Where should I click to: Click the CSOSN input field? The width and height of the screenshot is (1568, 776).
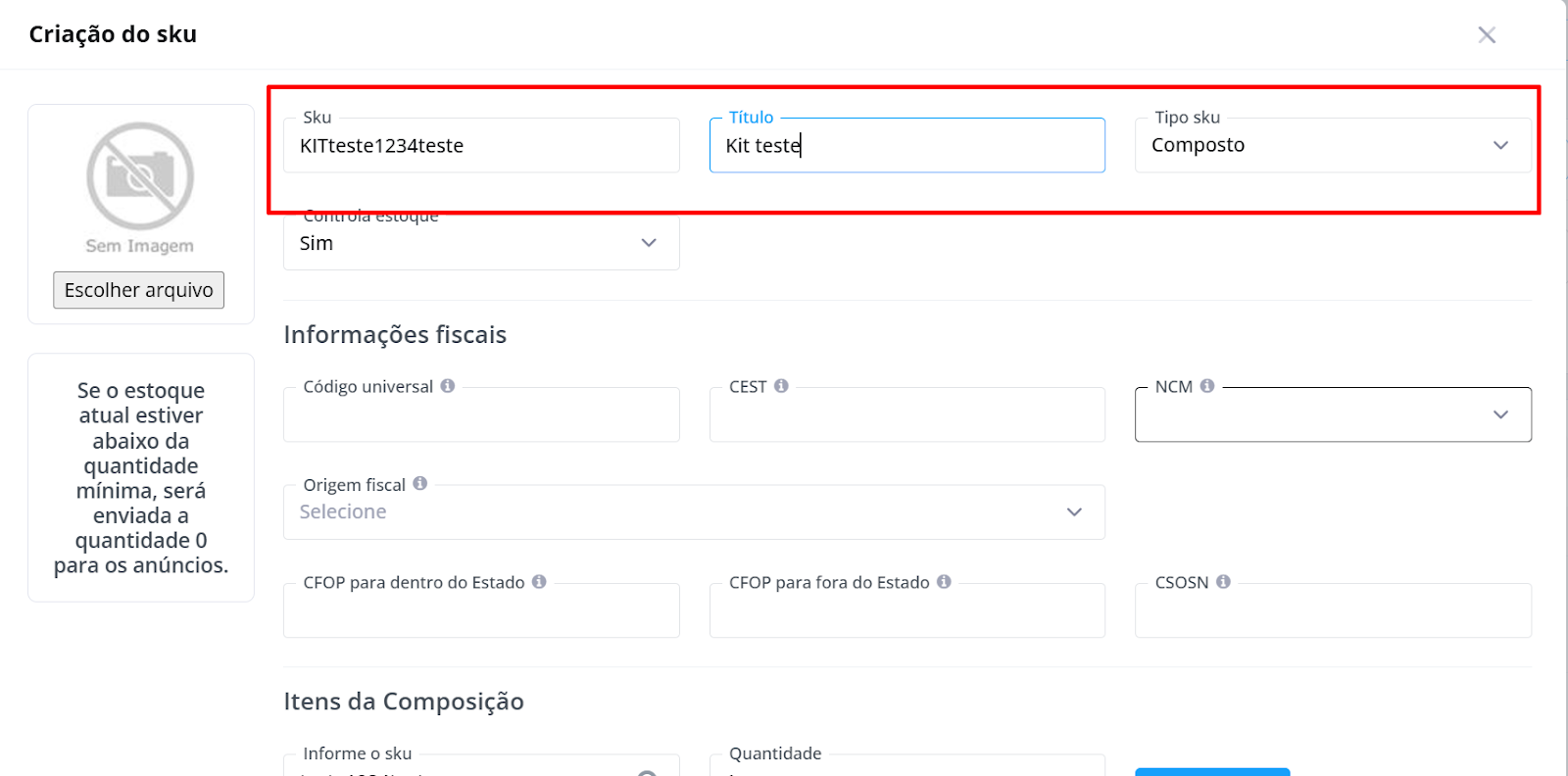point(1333,610)
